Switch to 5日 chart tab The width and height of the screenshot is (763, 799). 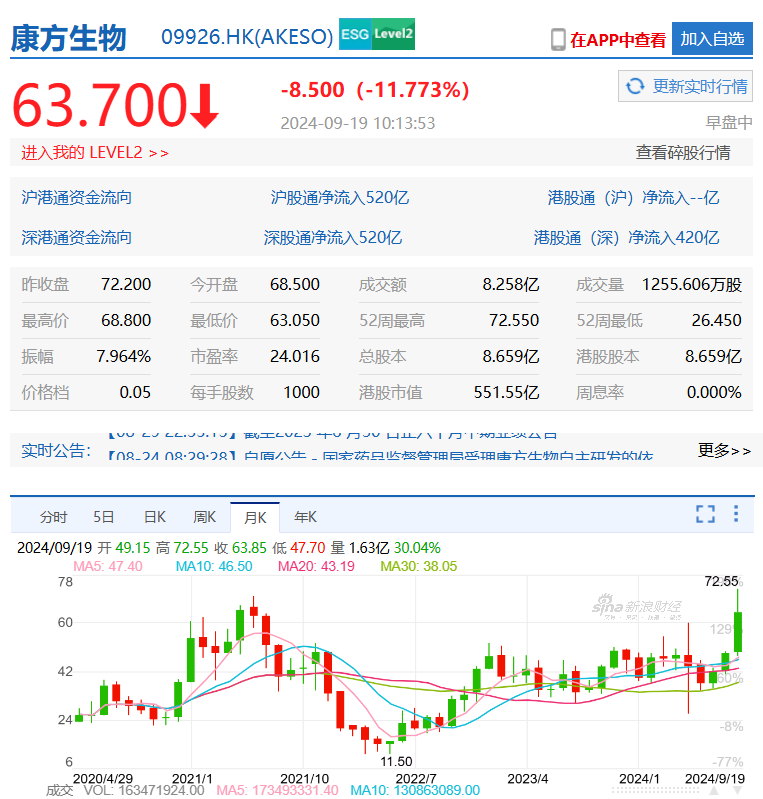(103, 517)
